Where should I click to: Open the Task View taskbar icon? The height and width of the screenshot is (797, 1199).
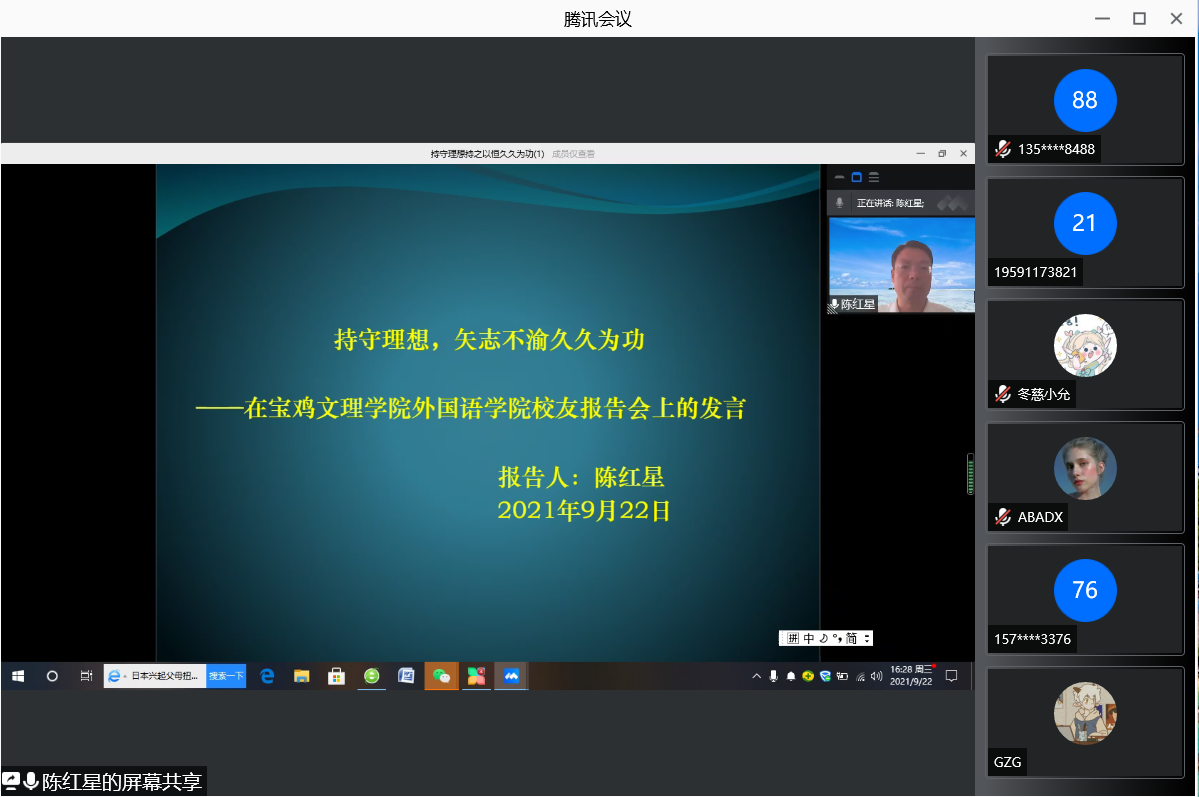coord(86,676)
